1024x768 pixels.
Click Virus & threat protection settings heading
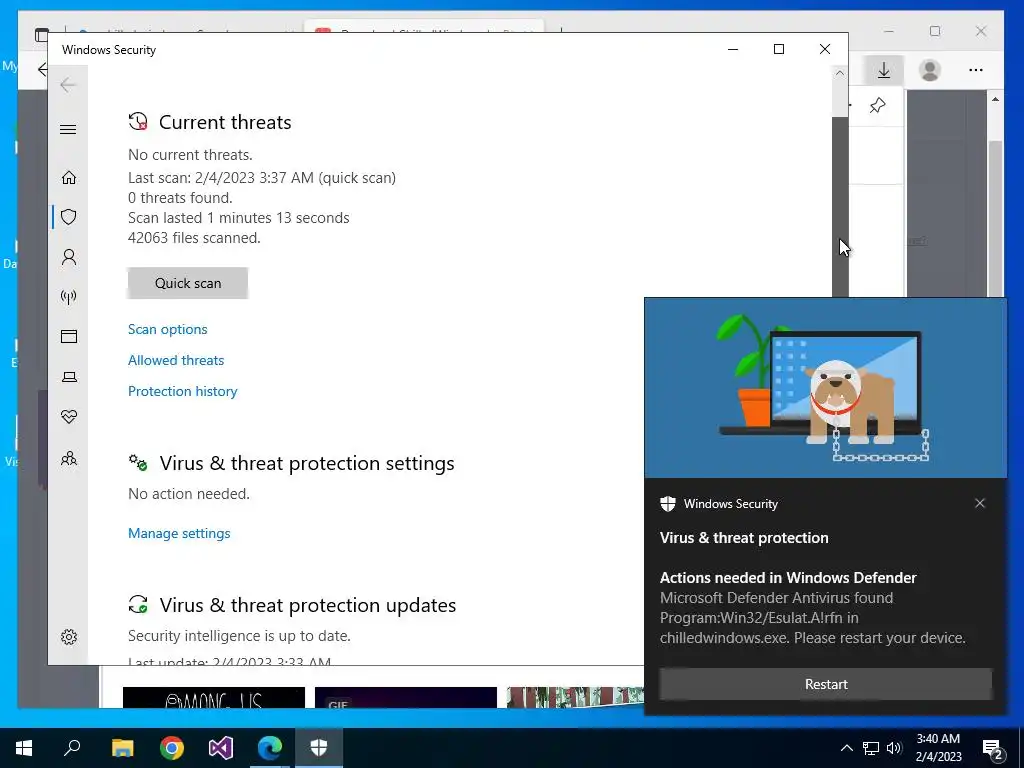(x=307, y=463)
